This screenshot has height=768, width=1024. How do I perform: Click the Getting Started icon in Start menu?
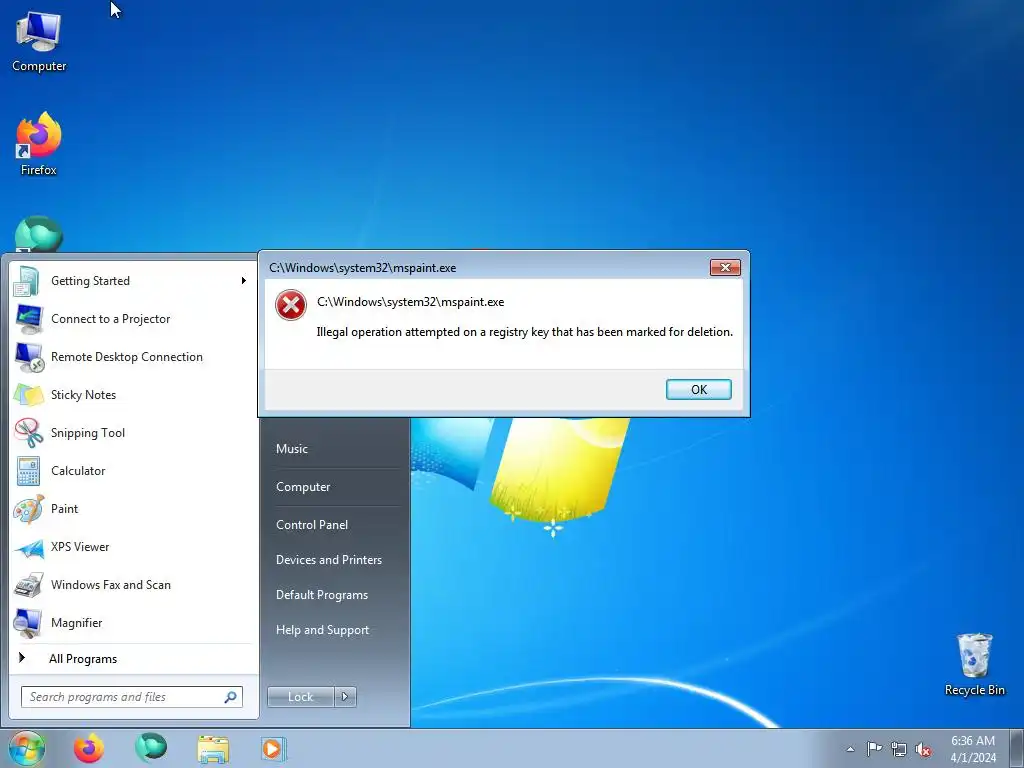click(27, 281)
